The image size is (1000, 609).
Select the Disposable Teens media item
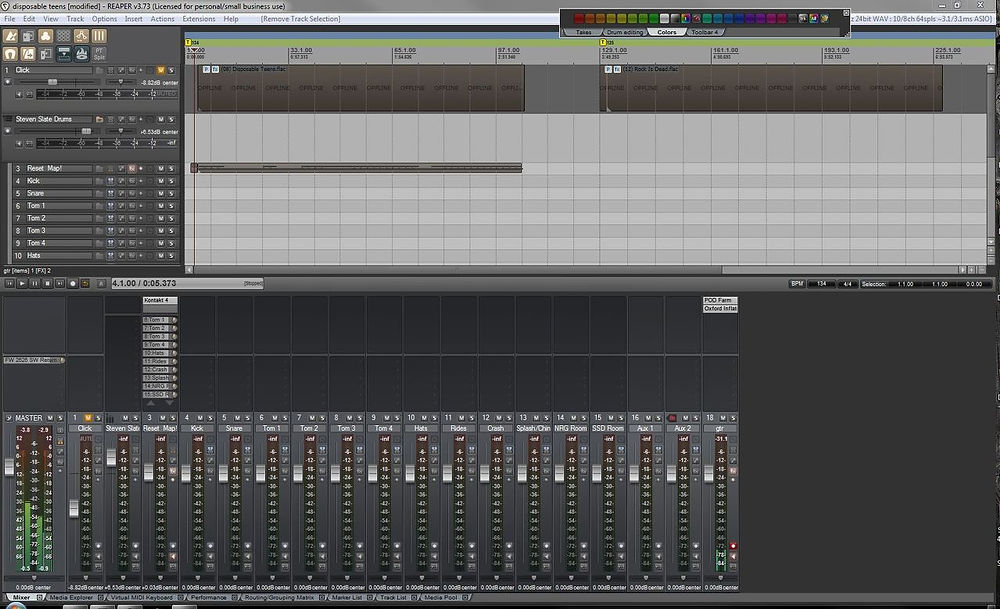coord(361,88)
